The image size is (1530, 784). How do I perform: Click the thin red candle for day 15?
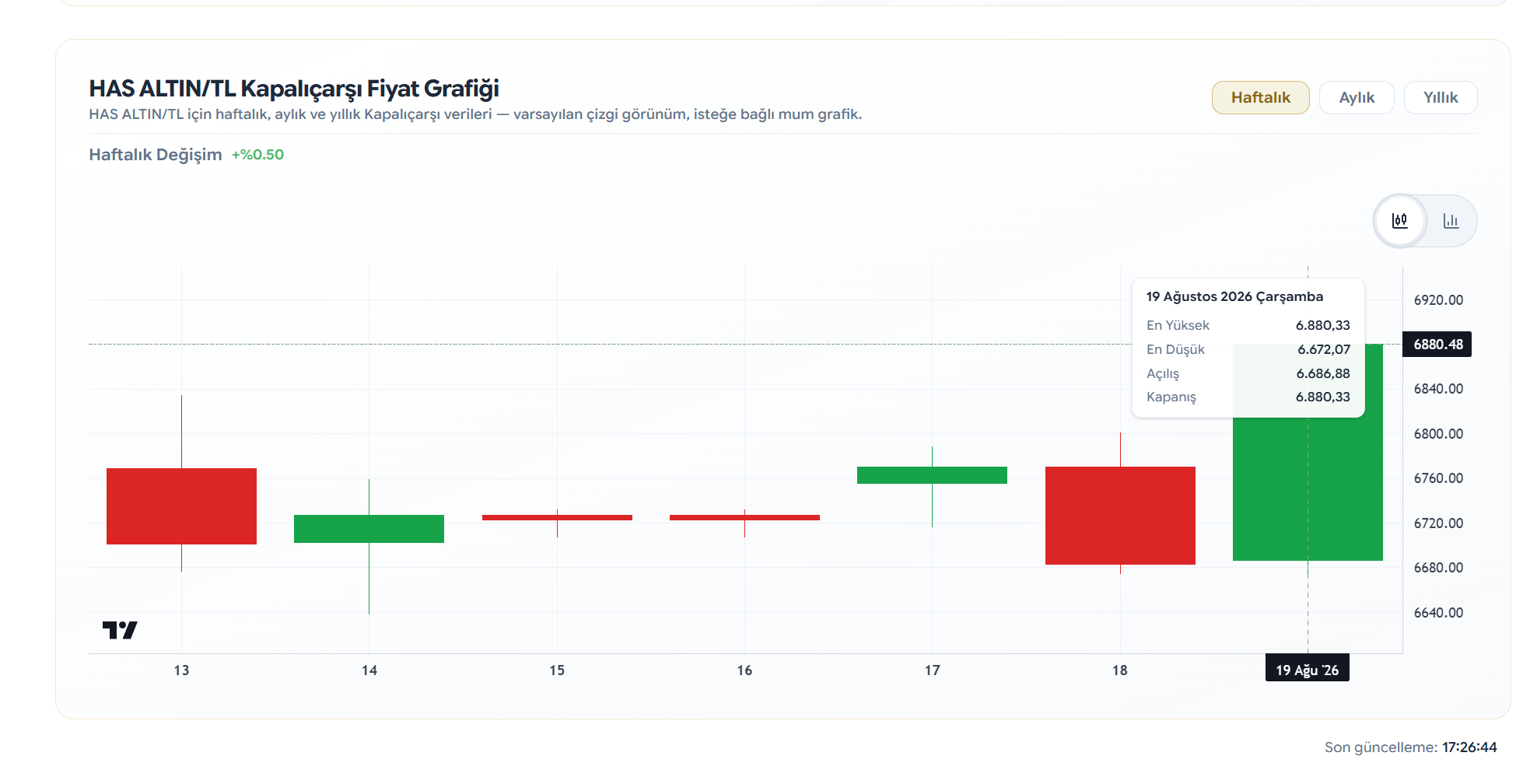pos(557,517)
